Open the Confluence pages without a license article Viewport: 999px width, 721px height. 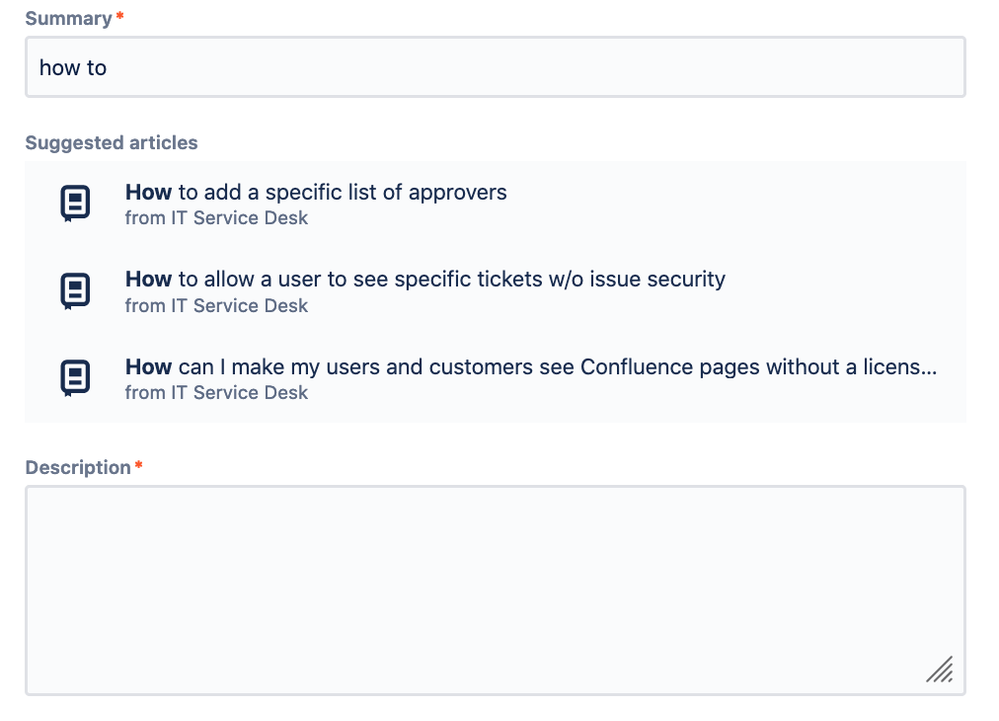pyautogui.click(x=530, y=367)
